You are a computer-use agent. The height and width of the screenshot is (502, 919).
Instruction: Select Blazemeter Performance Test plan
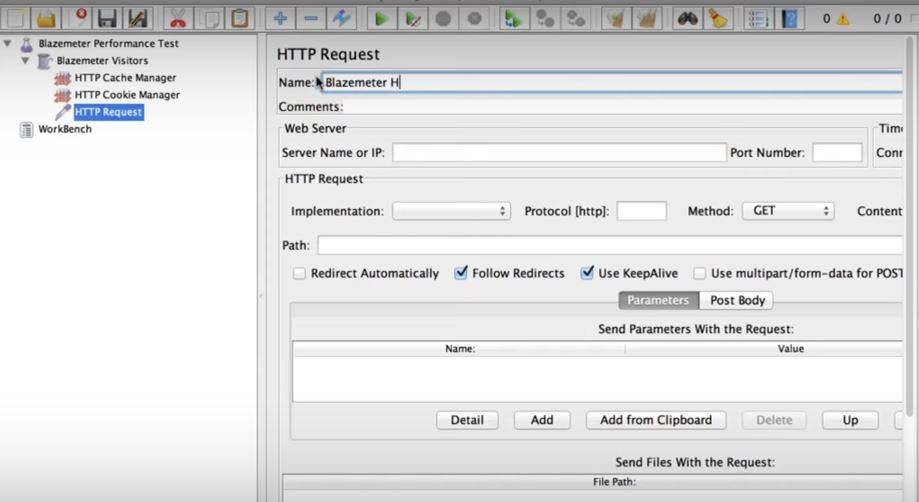click(x=108, y=43)
